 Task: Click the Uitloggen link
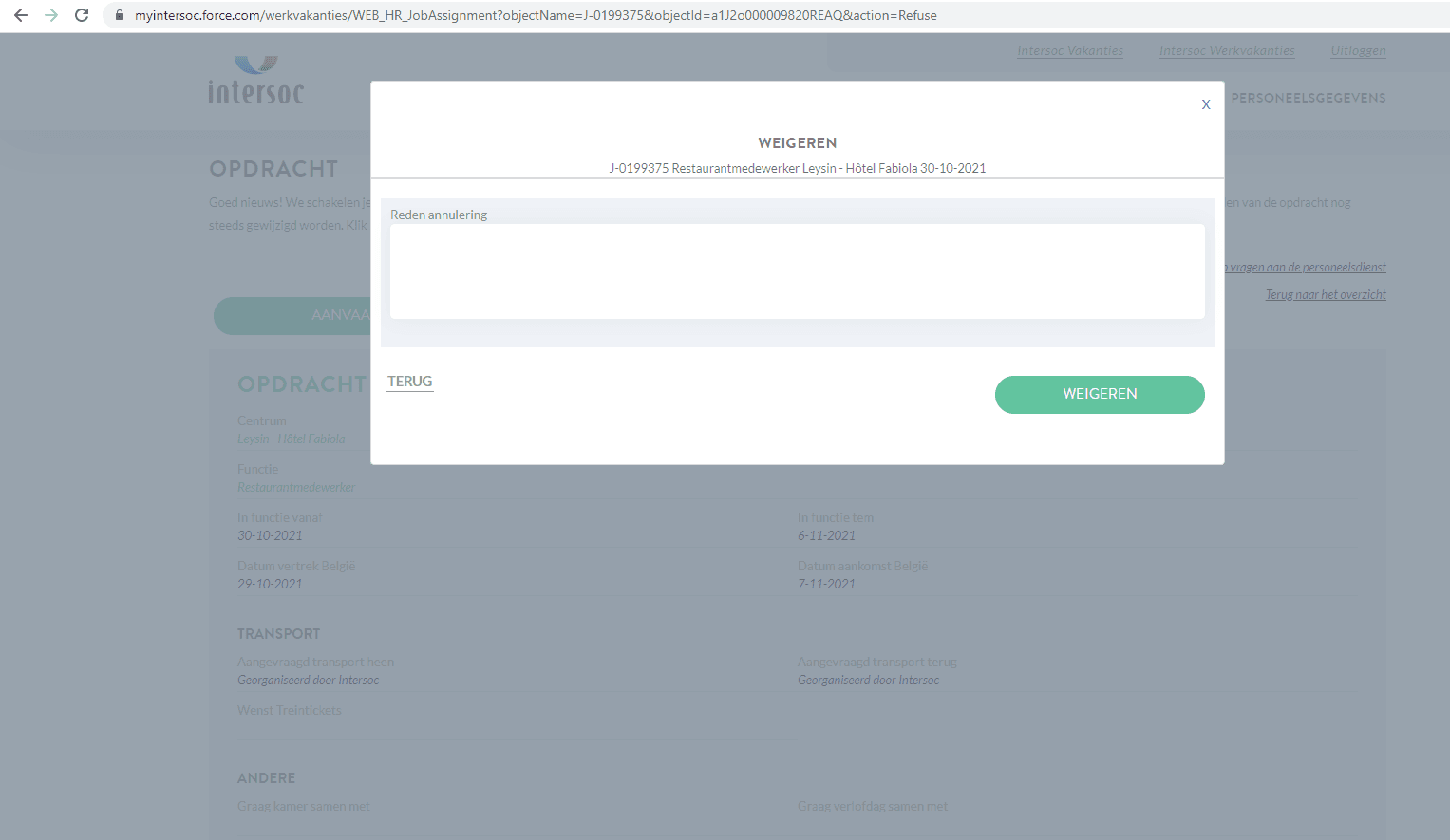[1358, 51]
